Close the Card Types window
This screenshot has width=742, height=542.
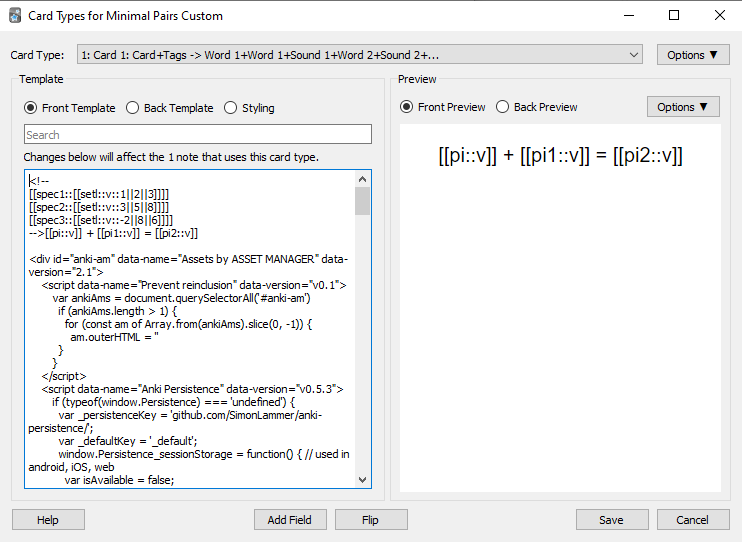(x=720, y=16)
